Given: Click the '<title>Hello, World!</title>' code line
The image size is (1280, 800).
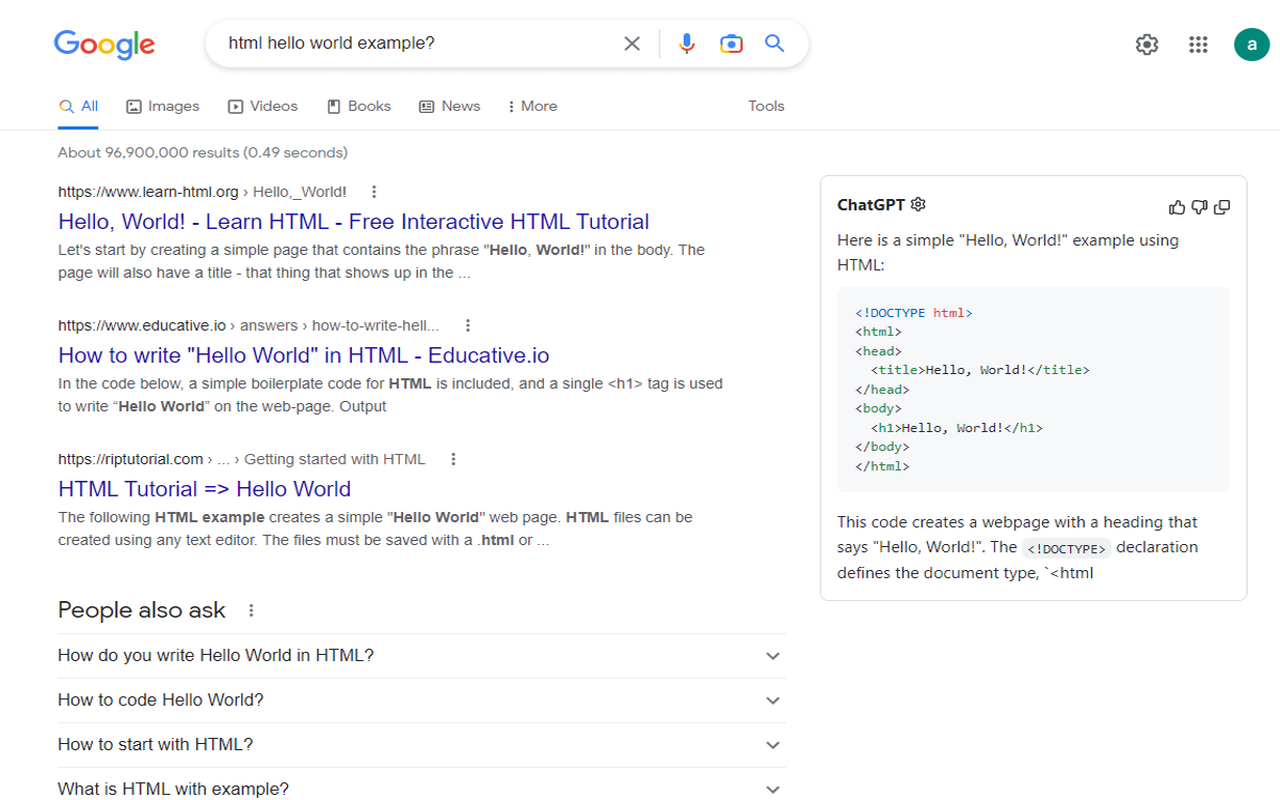Looking at the screenshot, I should (980, 370).
